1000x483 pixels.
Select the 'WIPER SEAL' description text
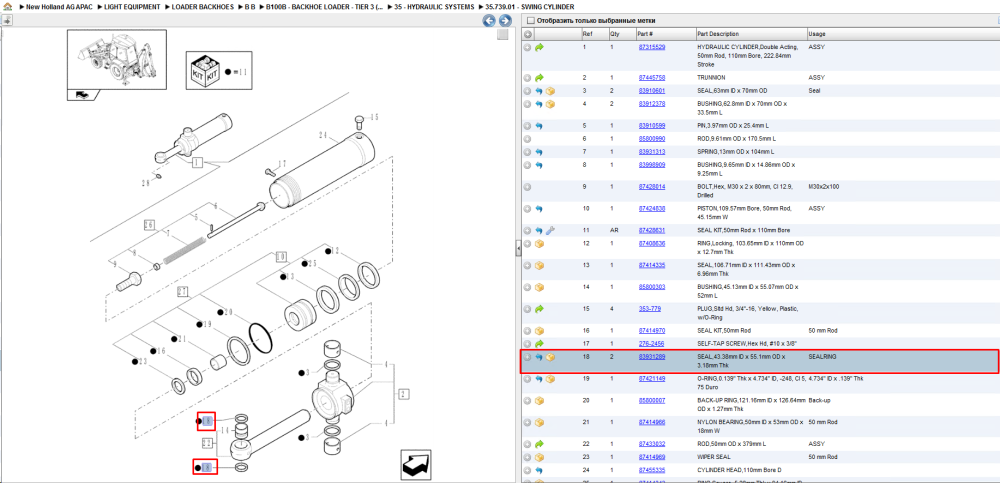712,457
